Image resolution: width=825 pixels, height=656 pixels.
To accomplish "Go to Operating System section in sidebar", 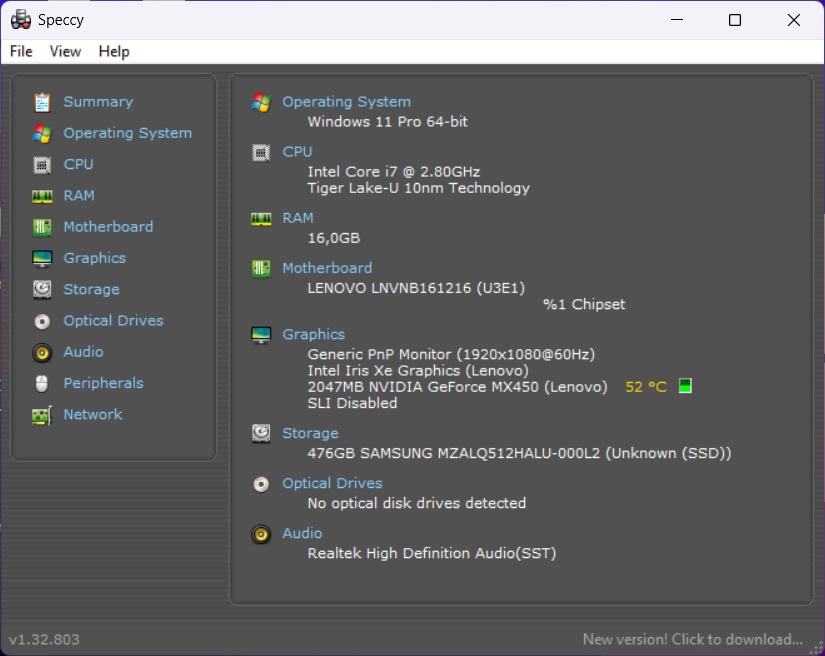I will tap(128, 133).
